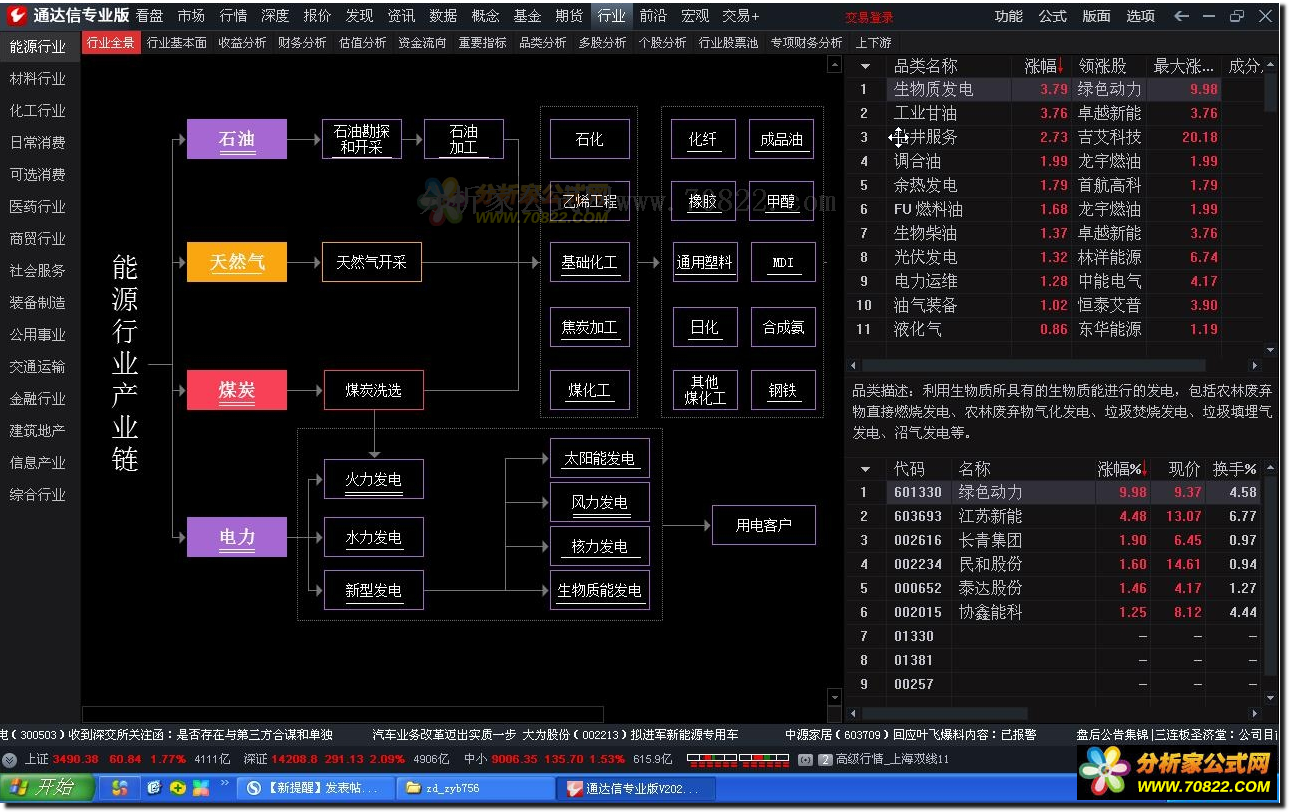Open the 宏观 menu
1290x812 pixels.
(x=695, y=16)
